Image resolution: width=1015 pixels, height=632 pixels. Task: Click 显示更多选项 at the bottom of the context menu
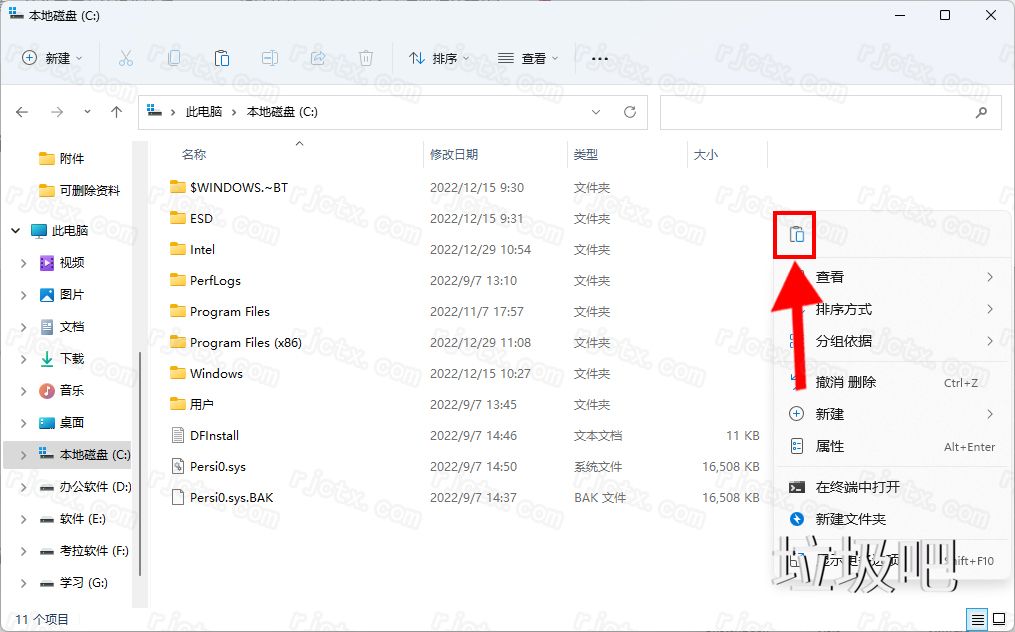860,560
